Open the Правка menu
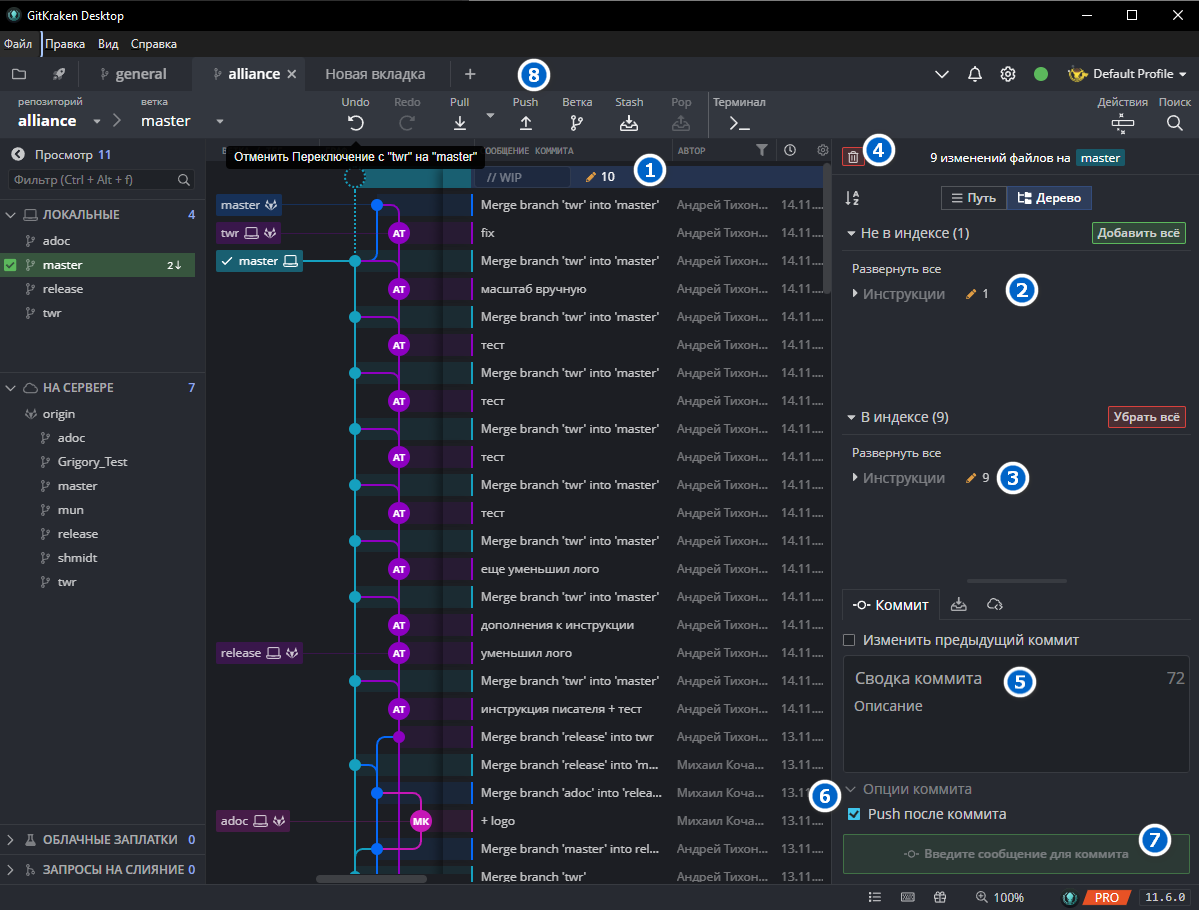Viewport: 1199px width, 910px height. (64, 43)
